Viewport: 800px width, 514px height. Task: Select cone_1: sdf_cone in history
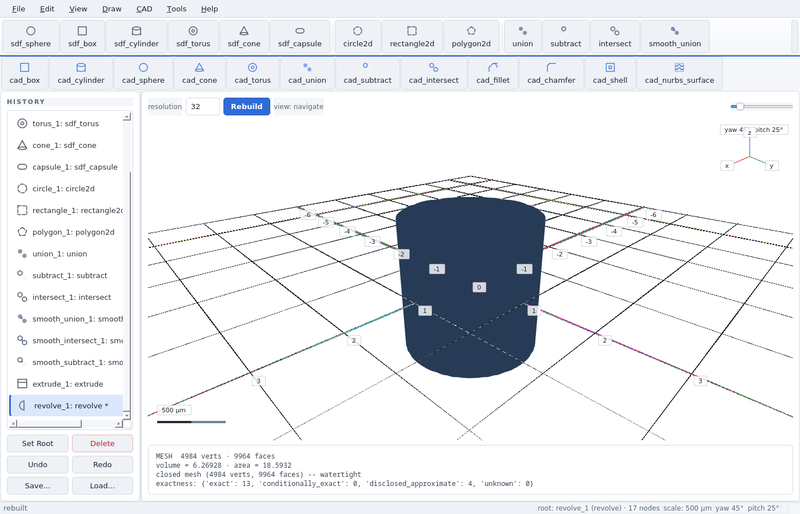point(66,145)
